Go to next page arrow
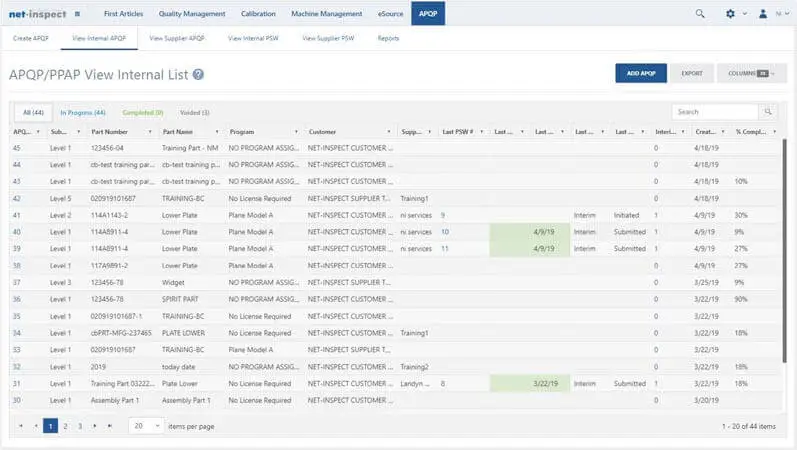This screenshot has width=797, height=450. click(x=95, y=426)
